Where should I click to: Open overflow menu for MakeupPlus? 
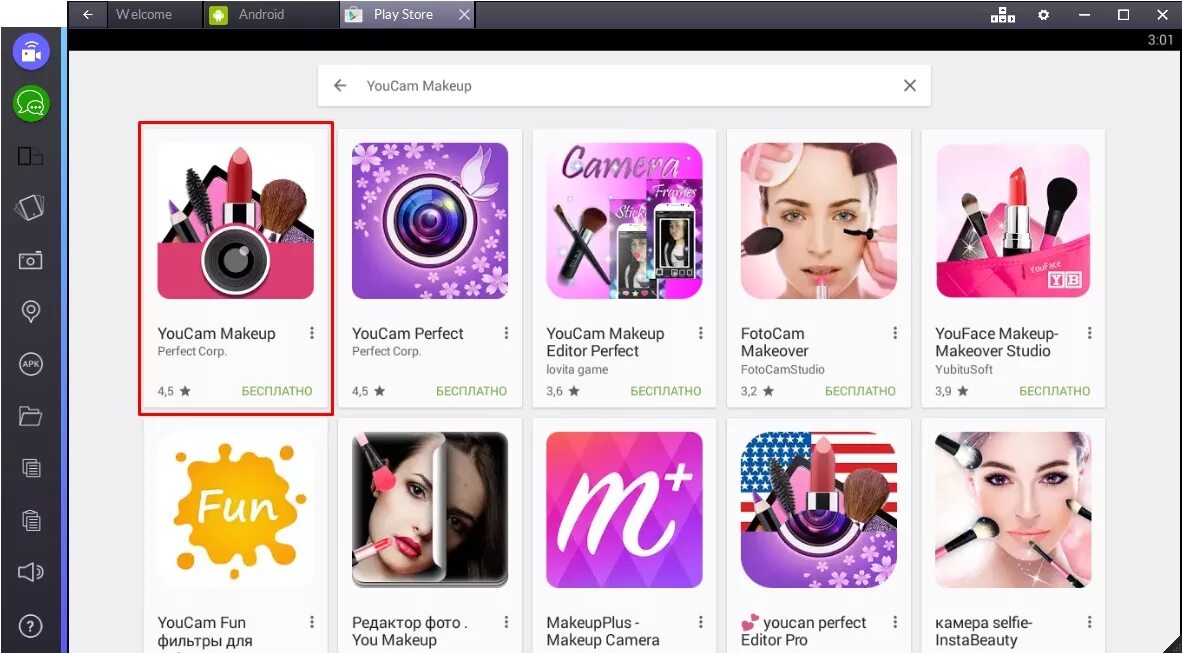tap(701, 622)
